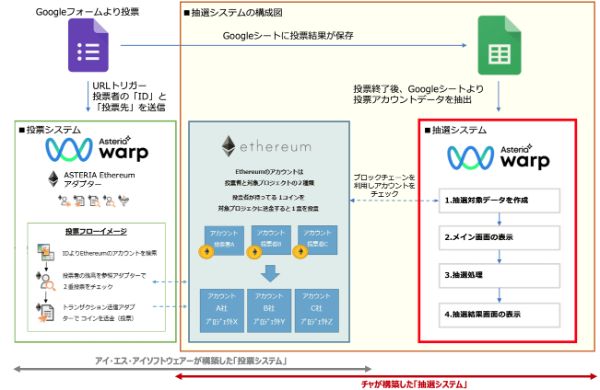Select the アカウント A社 プロジェクトX box
The width and height of the screenshot is (600, 390).
[222, 310]
